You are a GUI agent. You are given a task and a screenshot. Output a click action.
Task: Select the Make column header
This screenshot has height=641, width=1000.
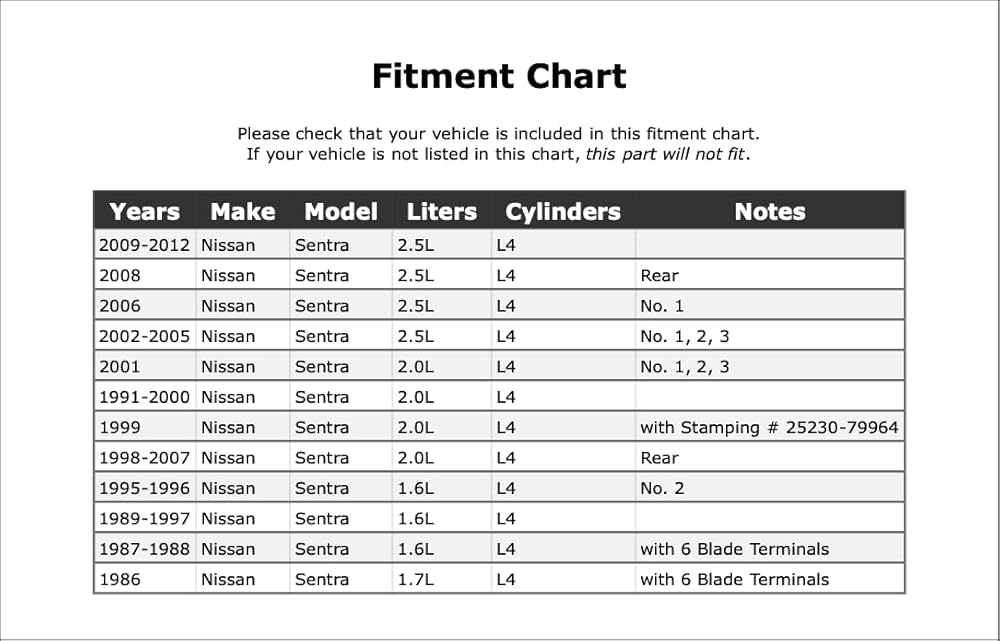coord(243,212)
